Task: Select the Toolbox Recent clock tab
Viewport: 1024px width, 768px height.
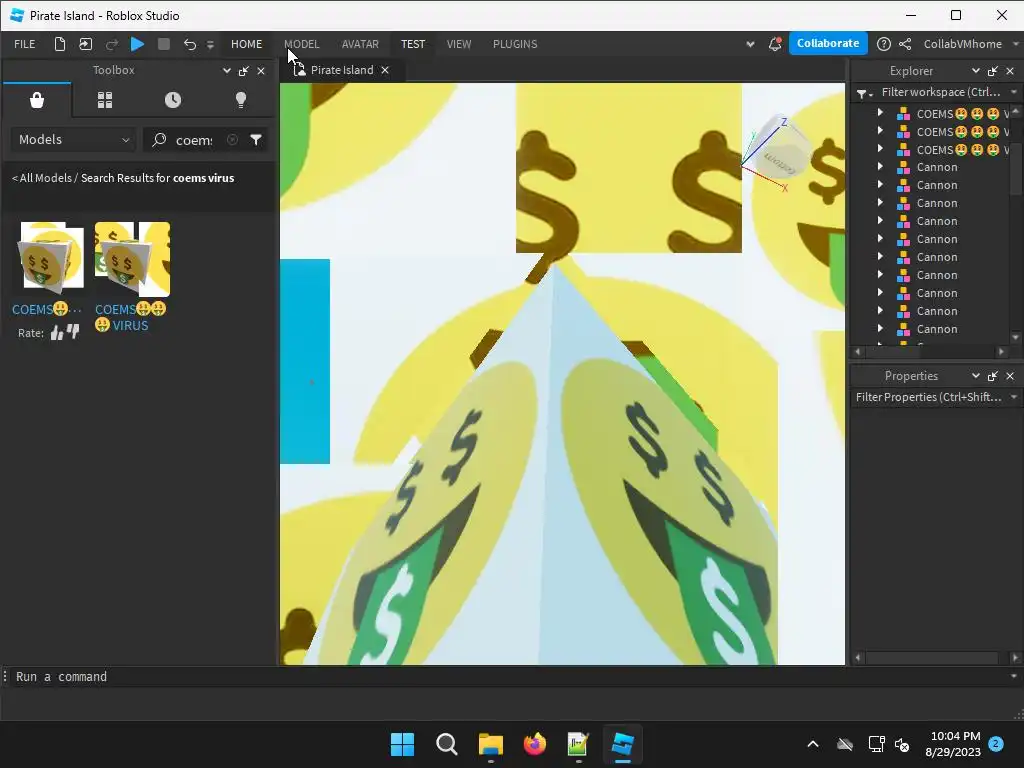Action: pos(172,100)
